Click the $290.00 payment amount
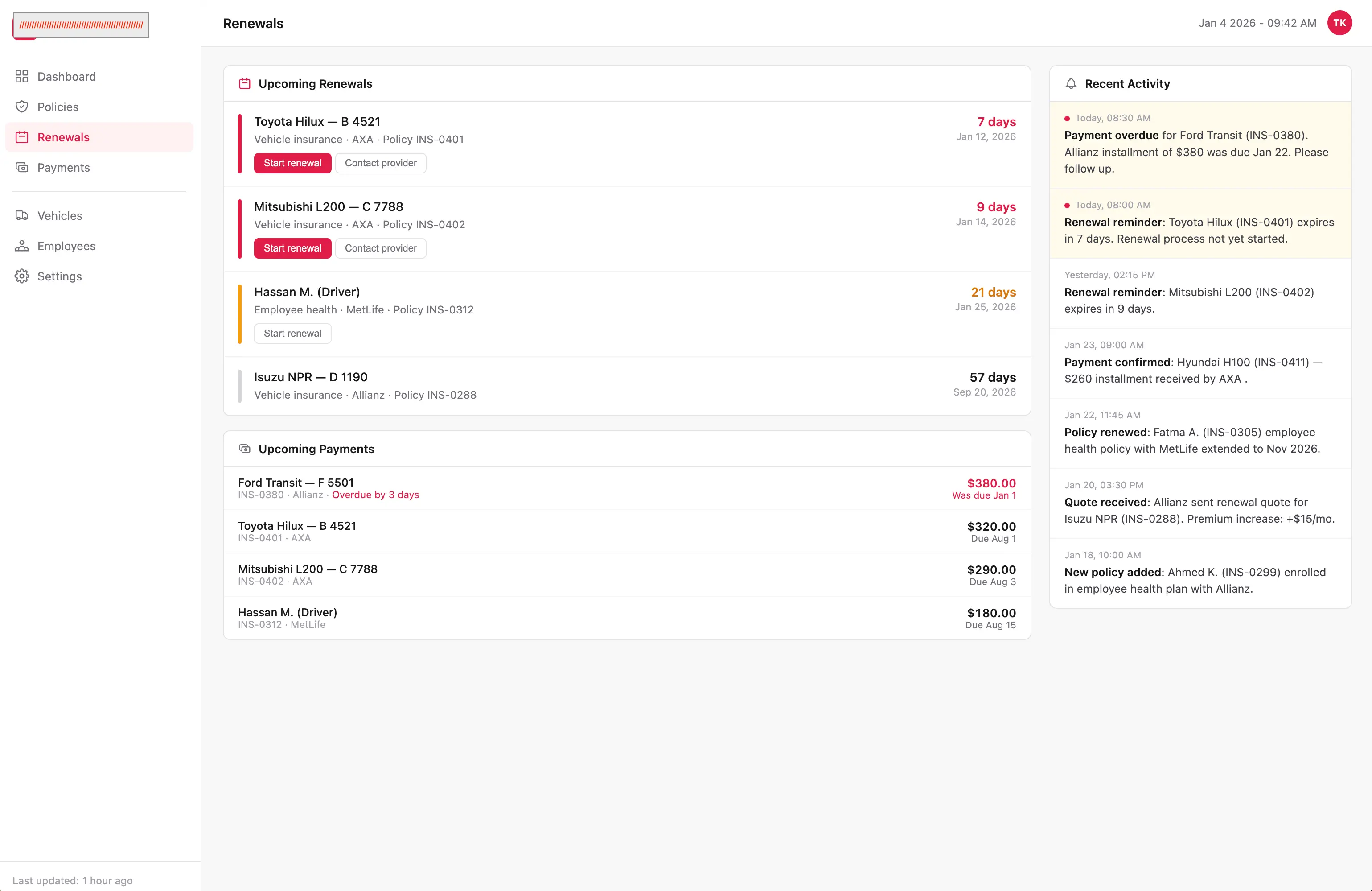This screenshot has width=1372, height=891. tap(991, 570)
